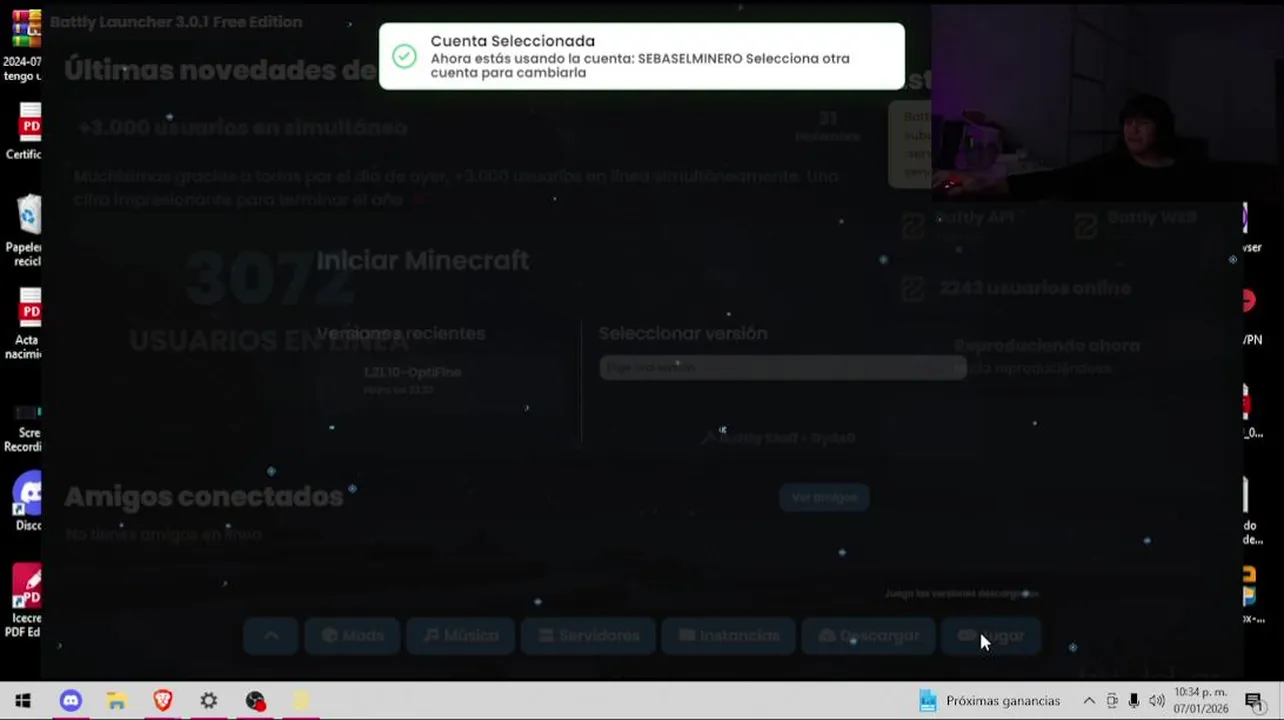The image size is (1284, 720).
Task: Click the Cuenta Seleccionada notification title
Action: coord(512,41)
